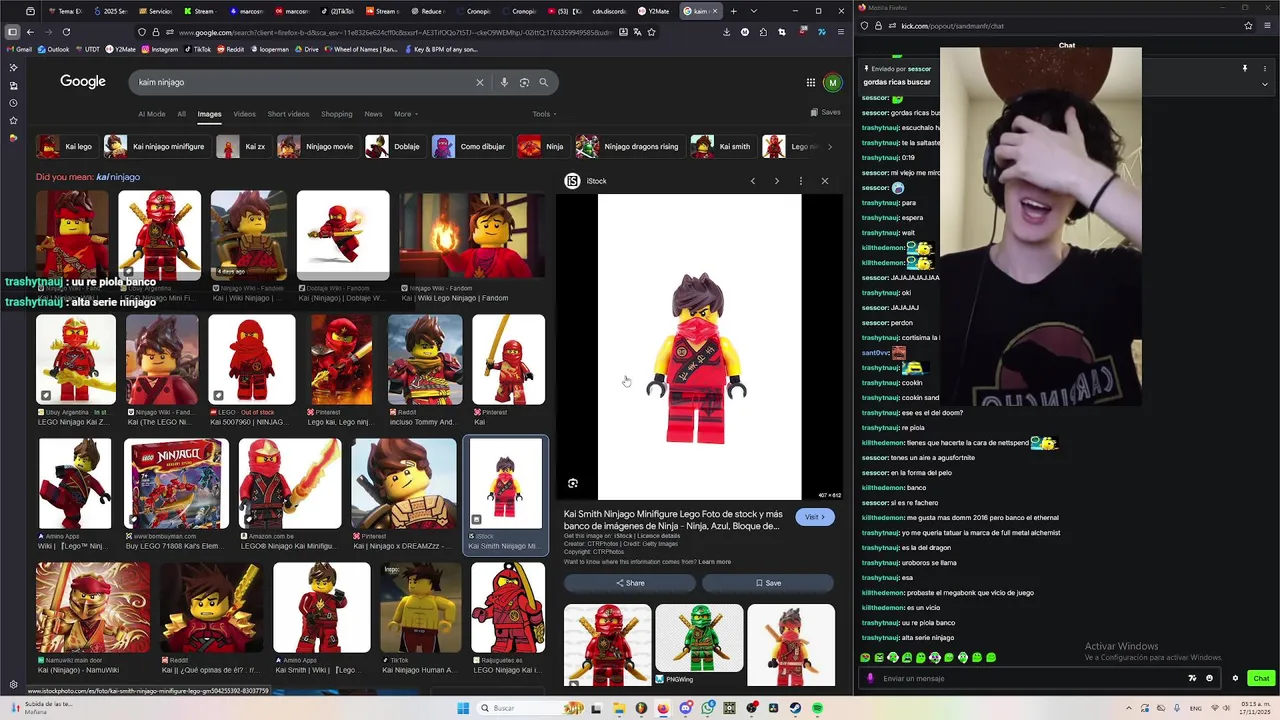The image size is (1280, 720).
Task: Open a new Firefox tab
Action: pyautogui.click(x=733, y=11)
